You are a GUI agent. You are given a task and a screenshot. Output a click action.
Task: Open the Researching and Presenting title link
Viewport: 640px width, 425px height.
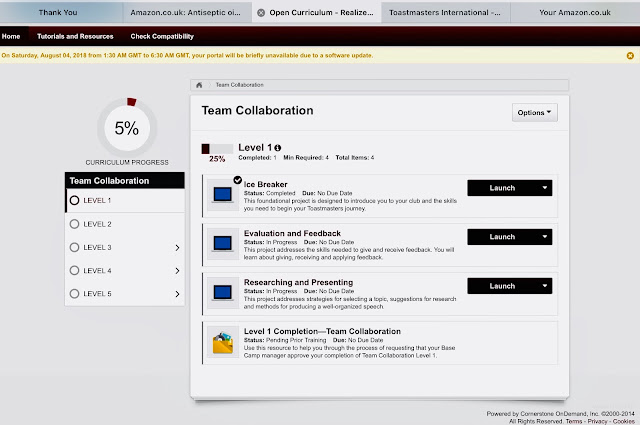(298, 283)
